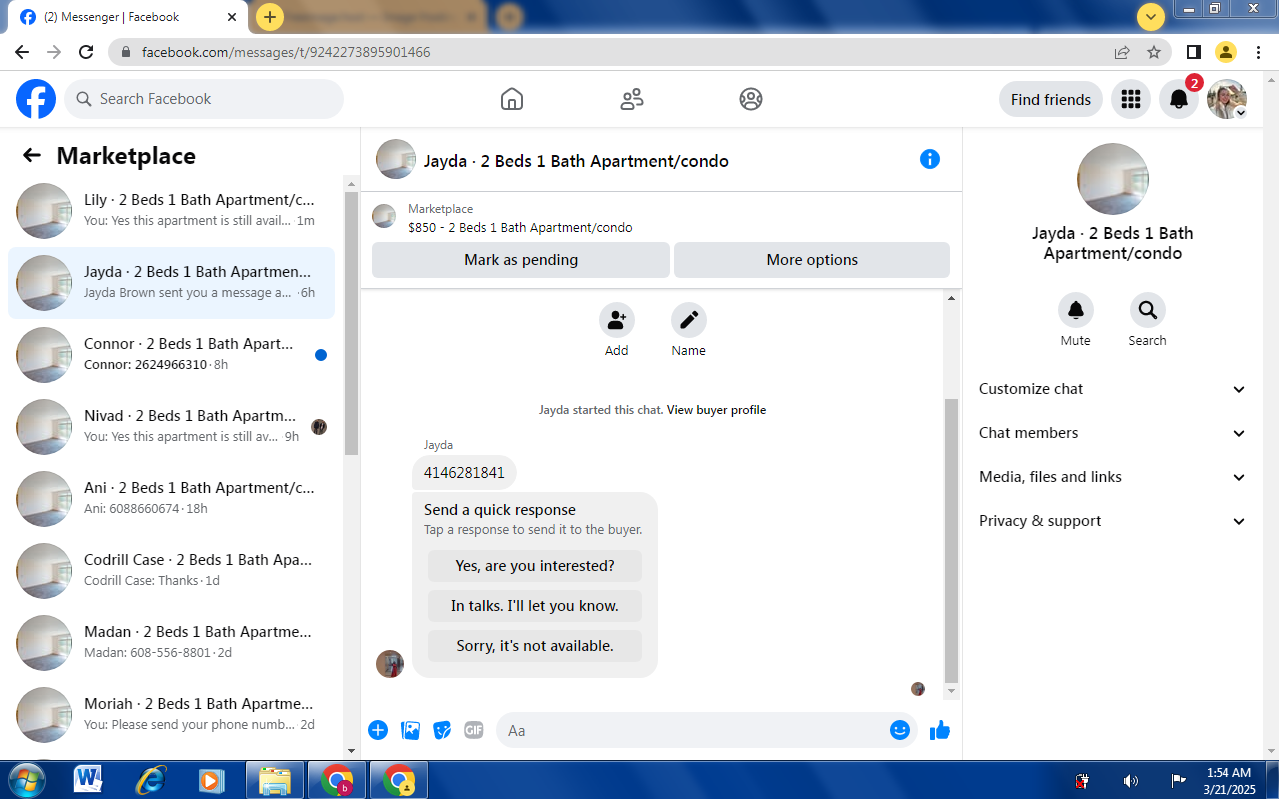
Task: Open Chrome side panel icon
Action: pos(1193,52)
